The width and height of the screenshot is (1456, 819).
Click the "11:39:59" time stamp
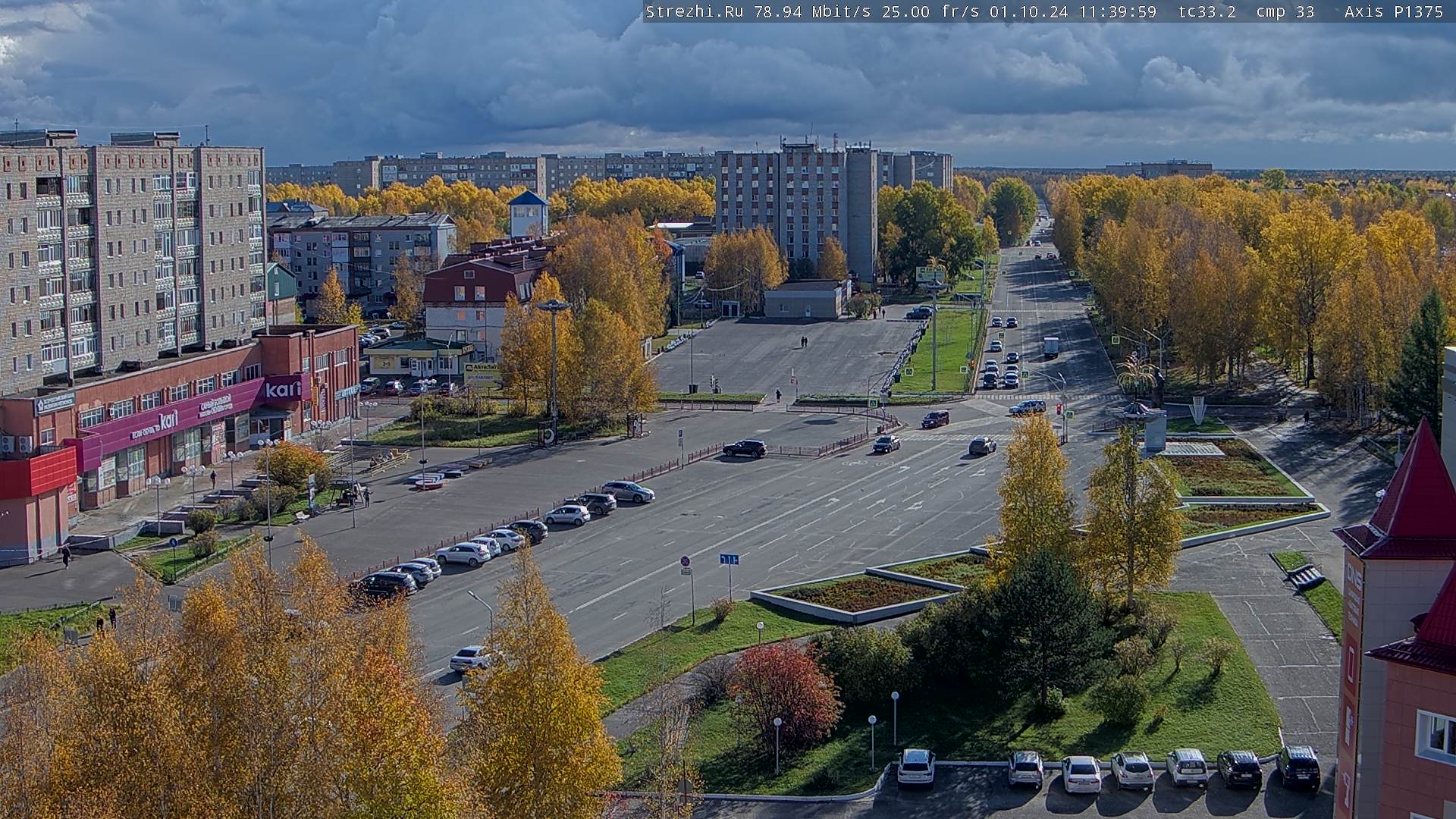click(1119, 11)
